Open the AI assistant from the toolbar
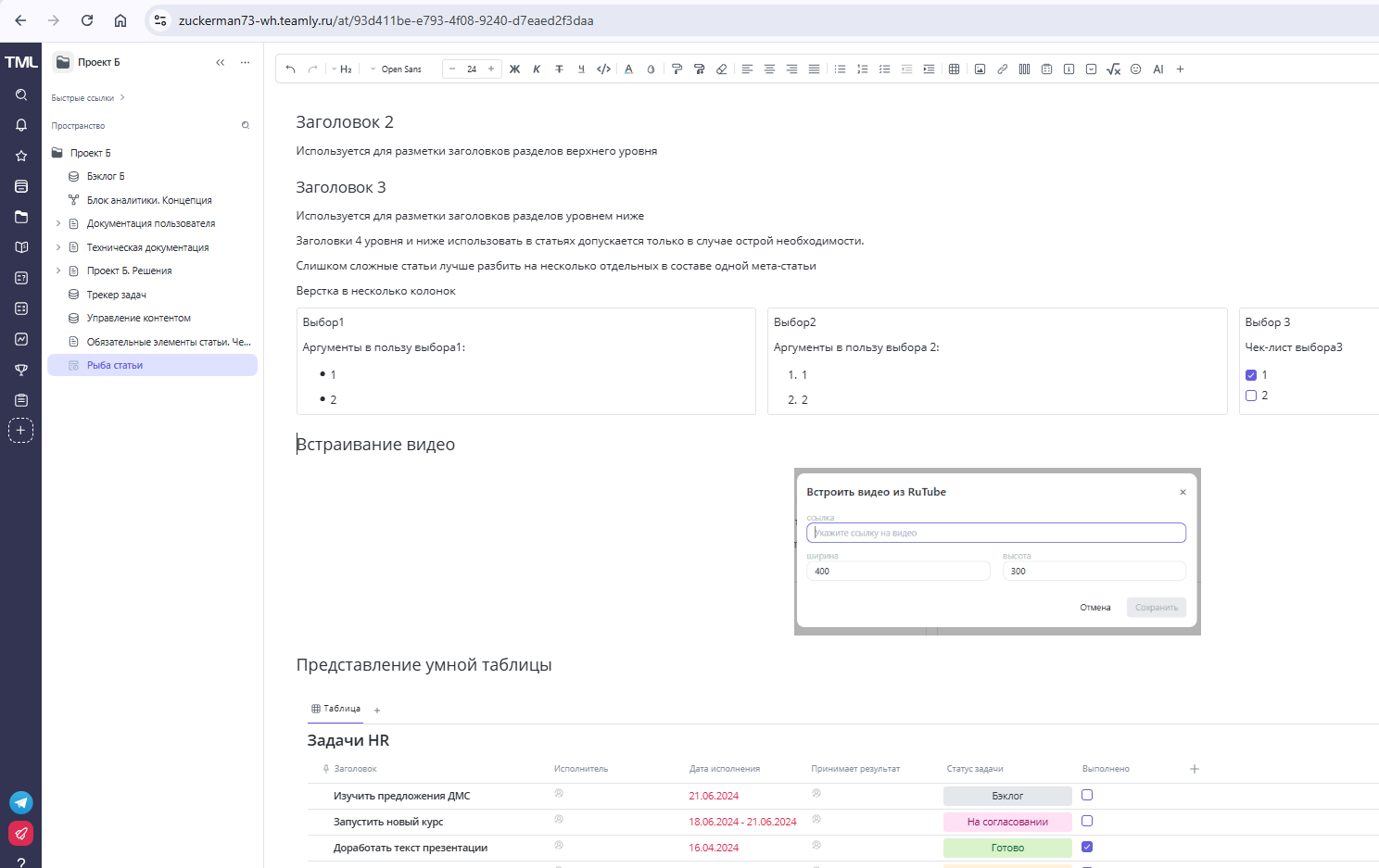1379x868 pixels. [x=1158, y=69]
